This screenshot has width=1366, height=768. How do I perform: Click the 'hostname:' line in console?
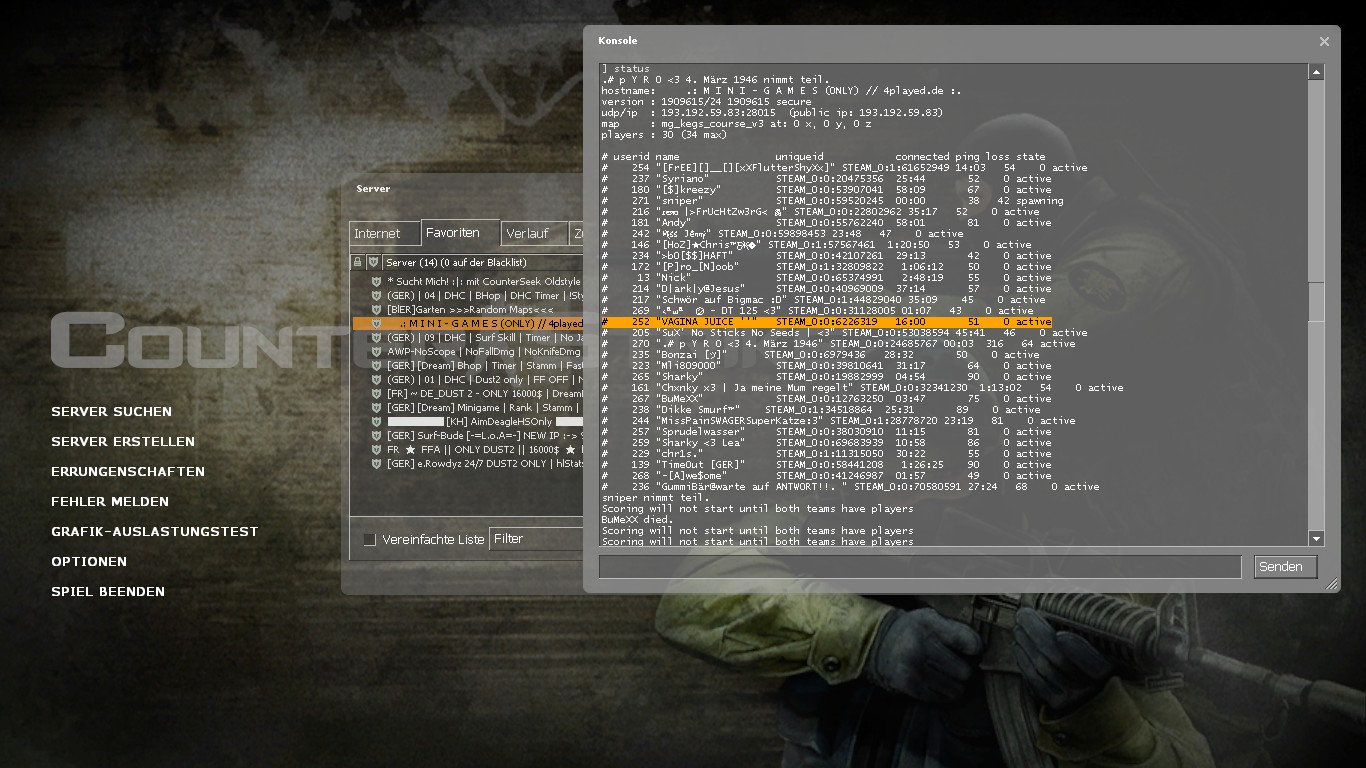(x=782, y=91)
